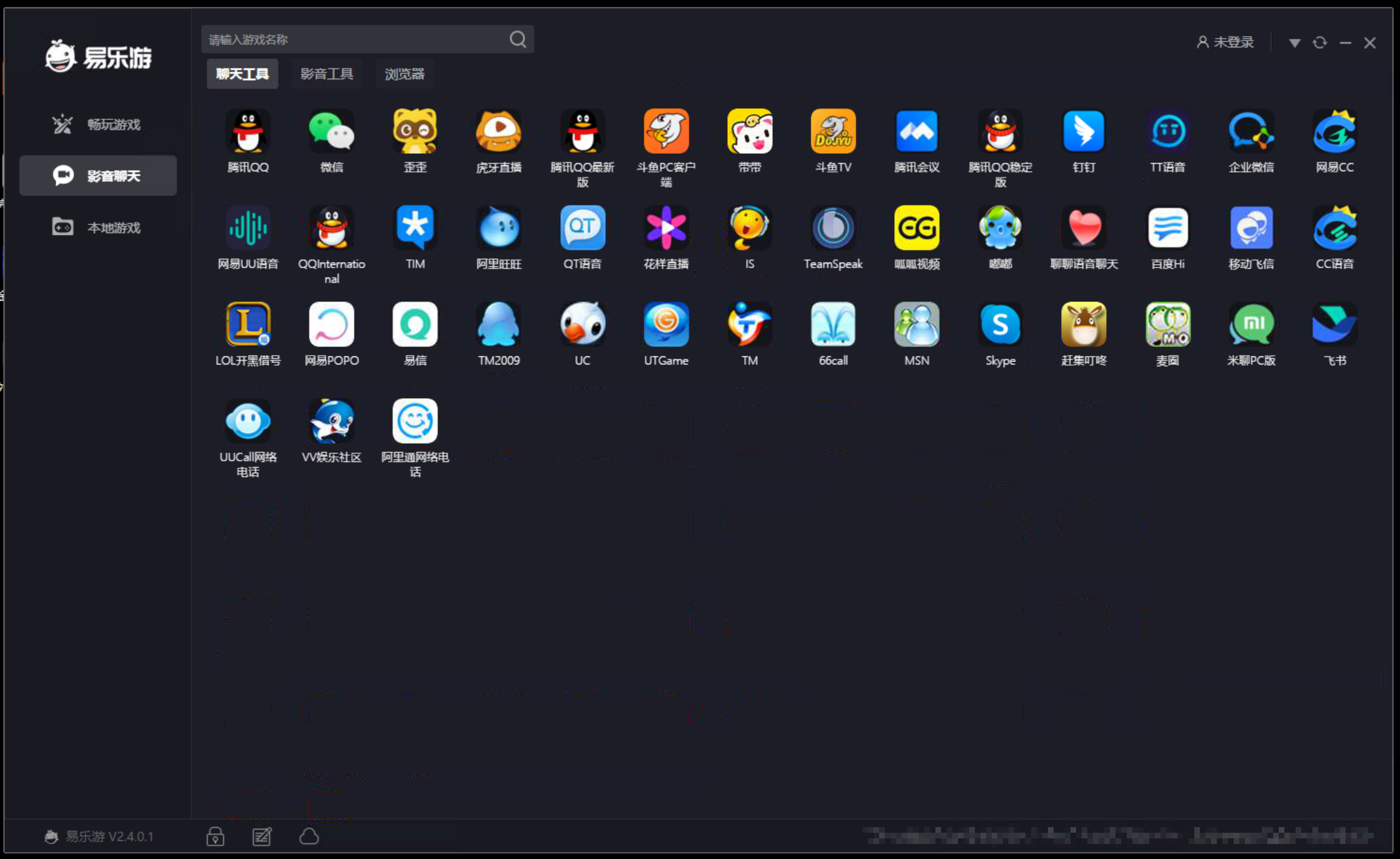1400x859 pixels.
Task: Switch to the 聊天工具 tab
Action: tap(243, 74)
